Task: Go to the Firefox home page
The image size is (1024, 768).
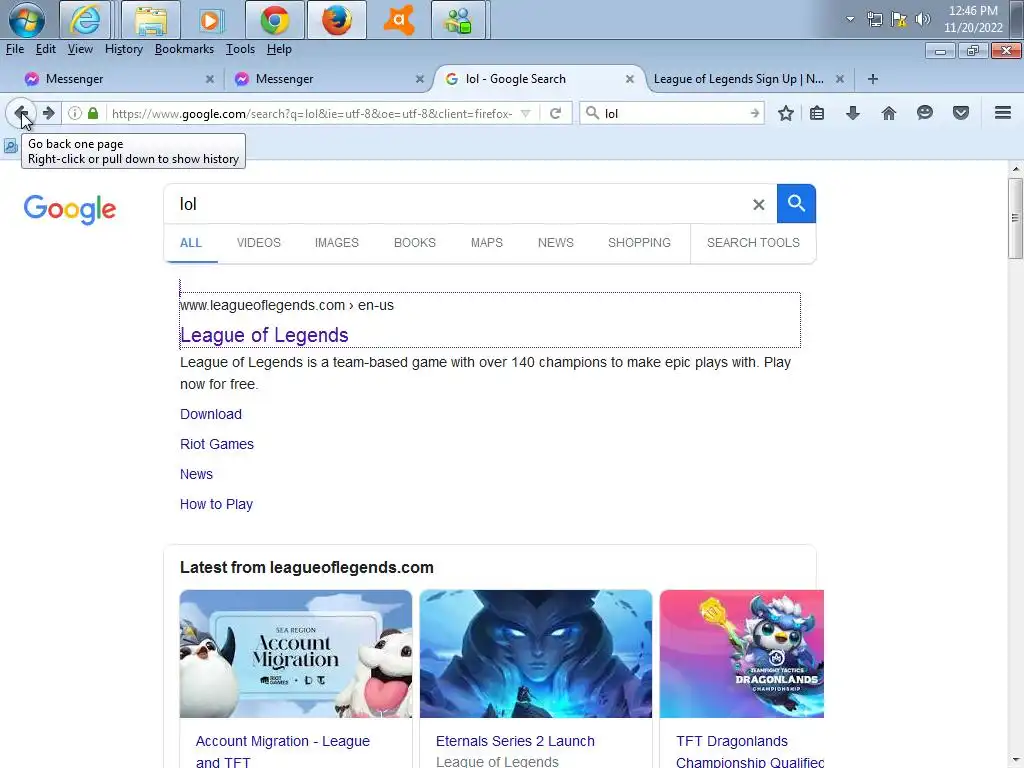Action: point(888,113)
